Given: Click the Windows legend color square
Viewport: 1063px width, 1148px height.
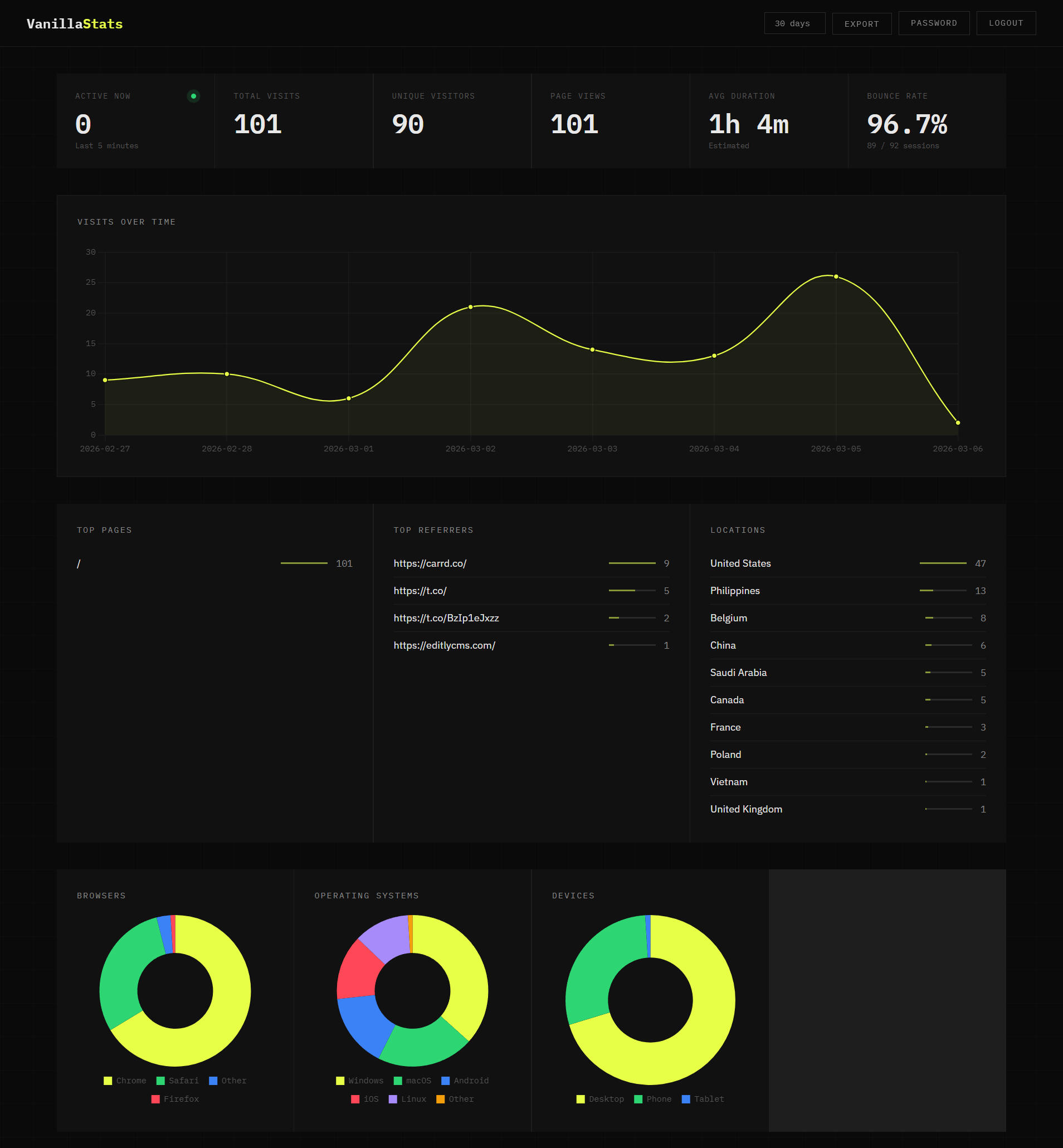Looking at the screenshot, I should (x=339, y=1081).
